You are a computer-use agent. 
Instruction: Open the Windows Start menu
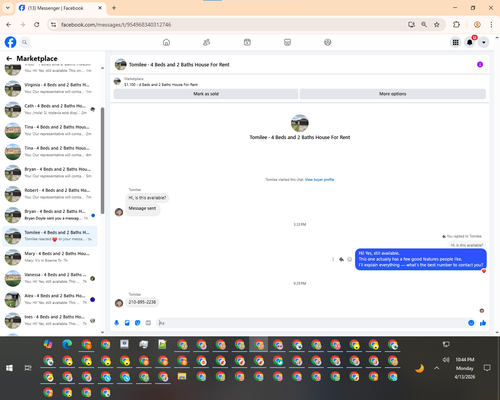tap(9, 368)
